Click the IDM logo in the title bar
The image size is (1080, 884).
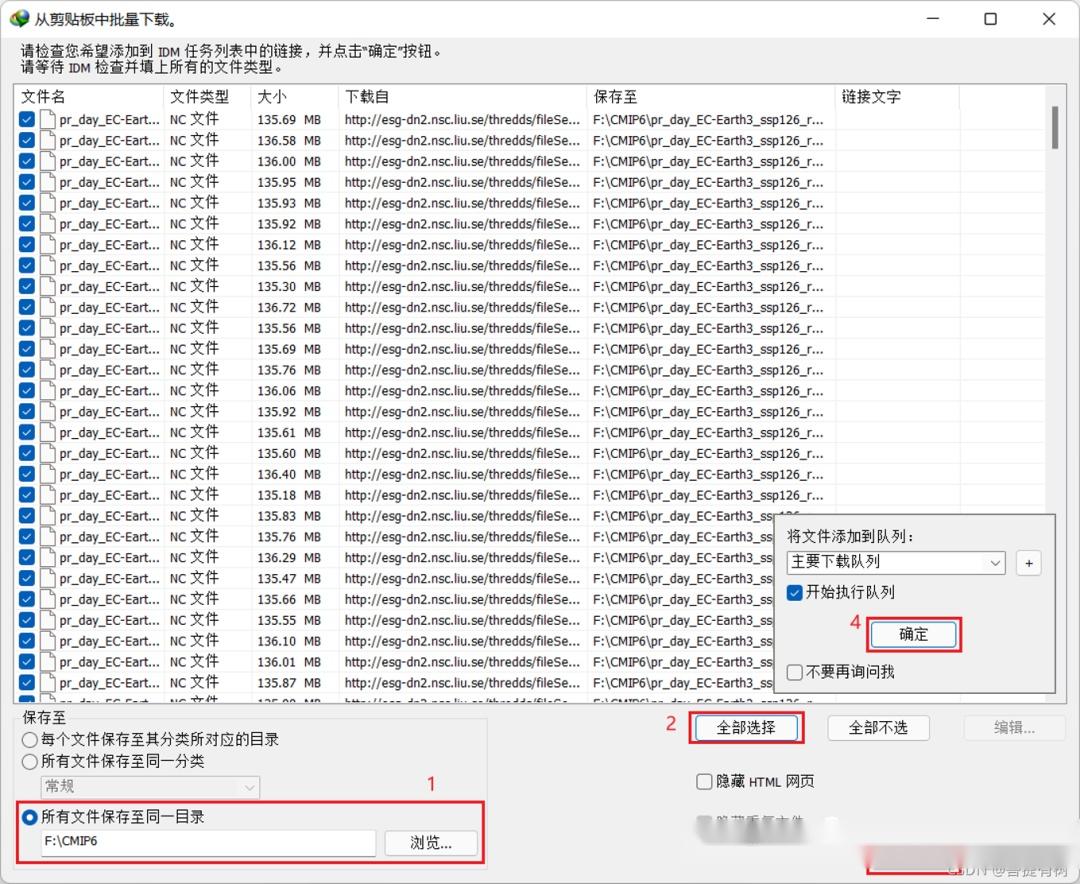click(x=22, y=17)
